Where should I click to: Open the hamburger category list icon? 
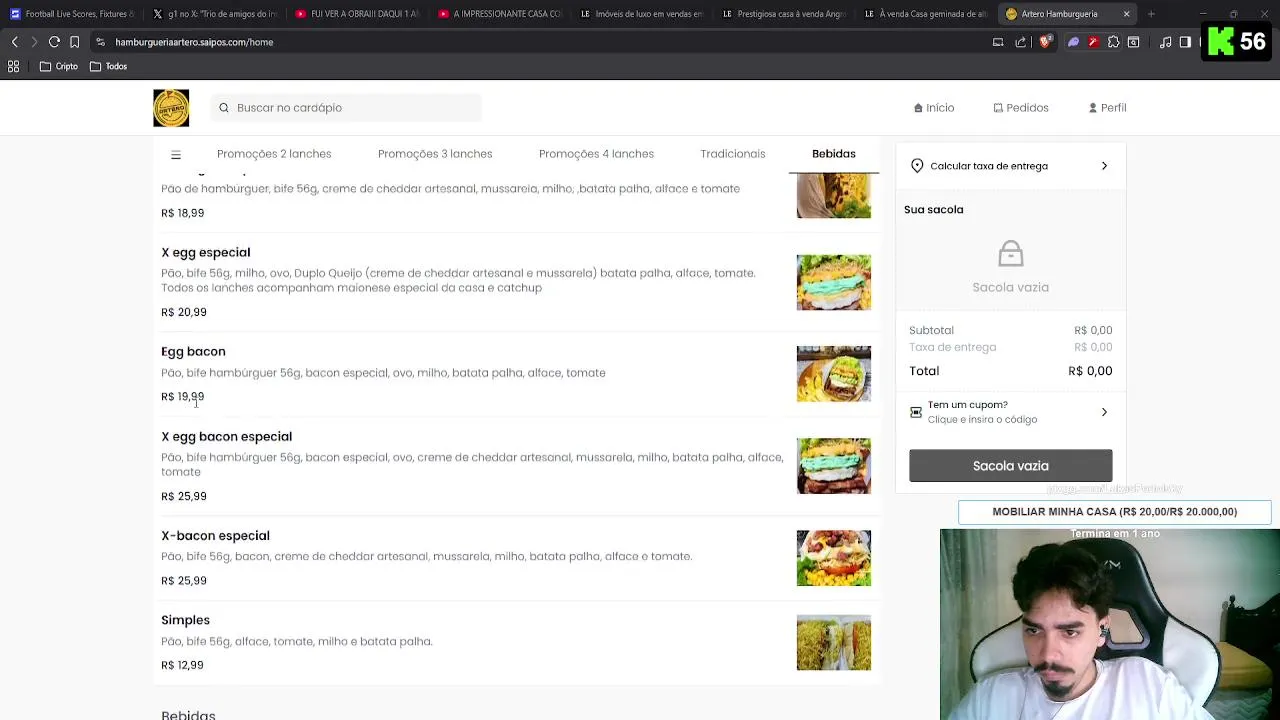(176, 154)
